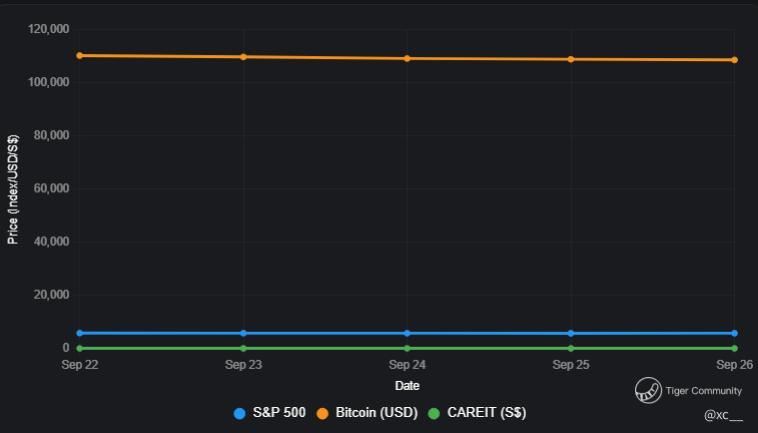Click the Sep 25 x-axis label
758x433 pixels.
(x=571, y=365)
